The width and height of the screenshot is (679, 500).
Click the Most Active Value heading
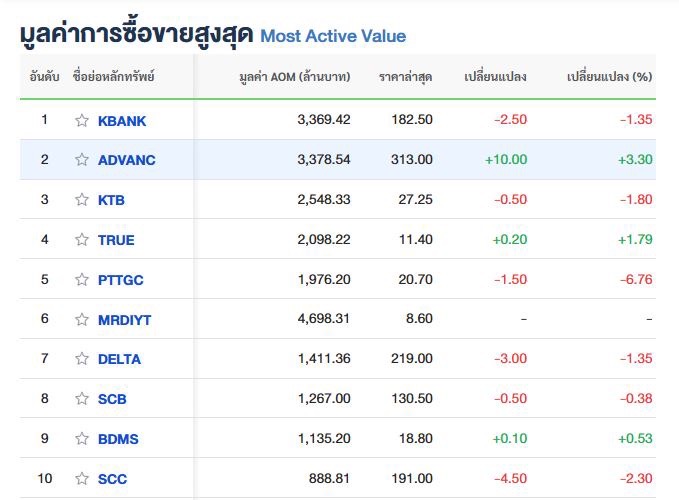point(333,36)
